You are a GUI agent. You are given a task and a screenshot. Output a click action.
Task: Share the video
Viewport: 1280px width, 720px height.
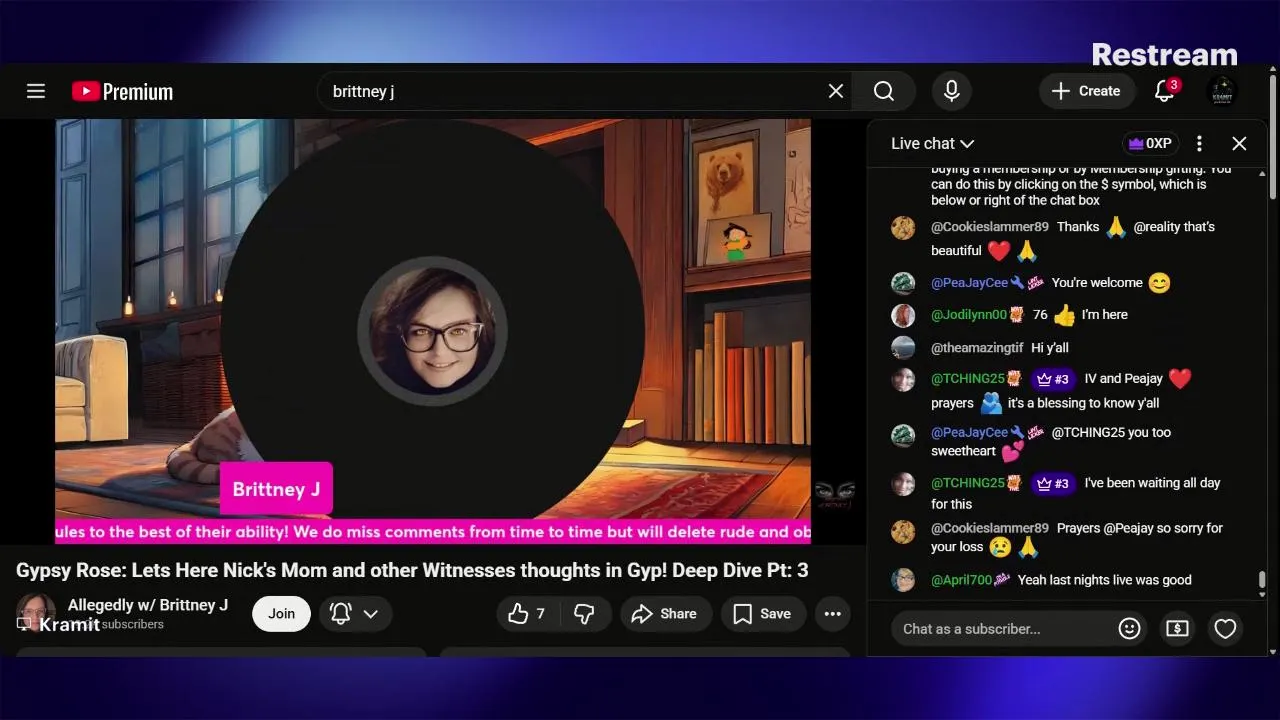(665, 614)
